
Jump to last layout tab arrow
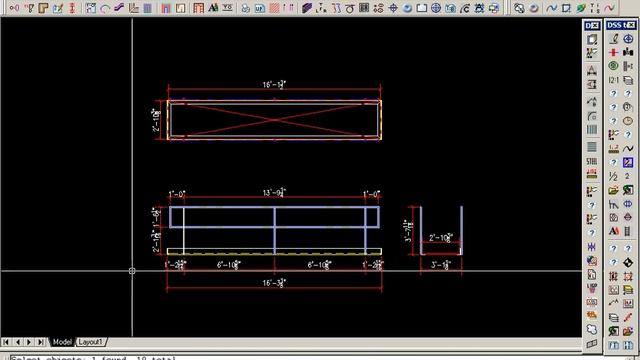tap(41, 342)
